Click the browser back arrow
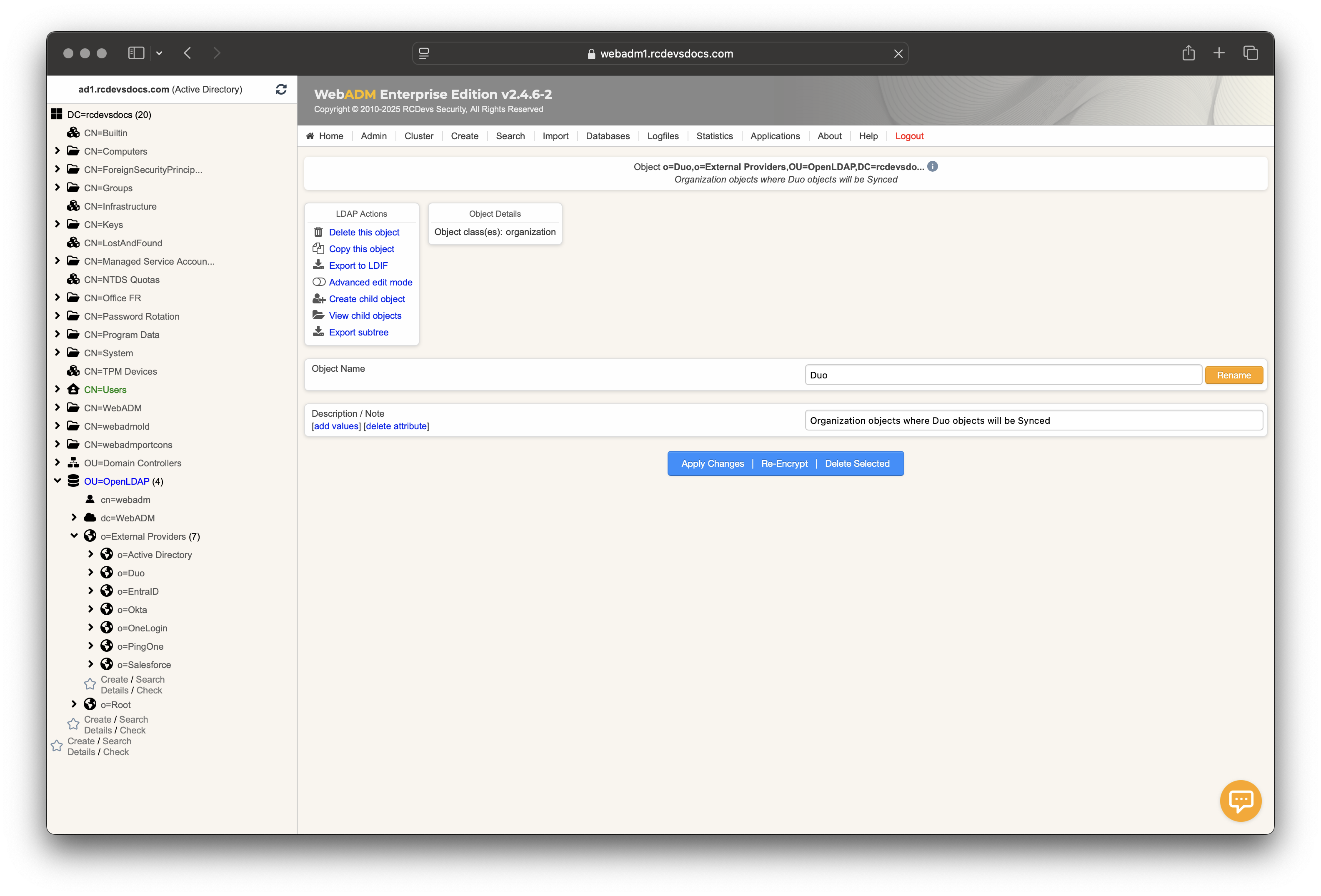This screenshot has width=1321, height=896. (188, 53)
